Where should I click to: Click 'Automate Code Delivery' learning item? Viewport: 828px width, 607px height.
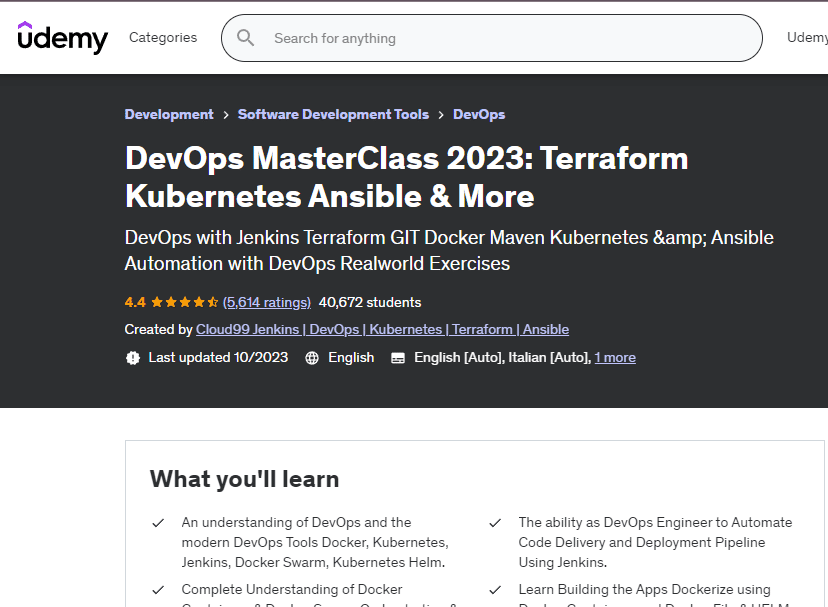tap(655, 542)
